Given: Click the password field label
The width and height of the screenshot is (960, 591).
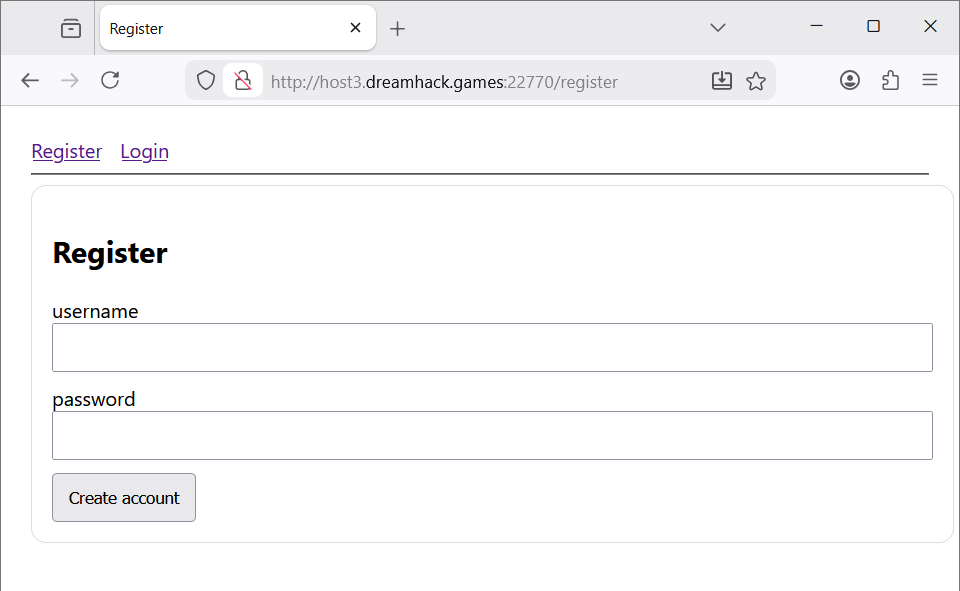Looking at the screenshot, I should [94, 399].
